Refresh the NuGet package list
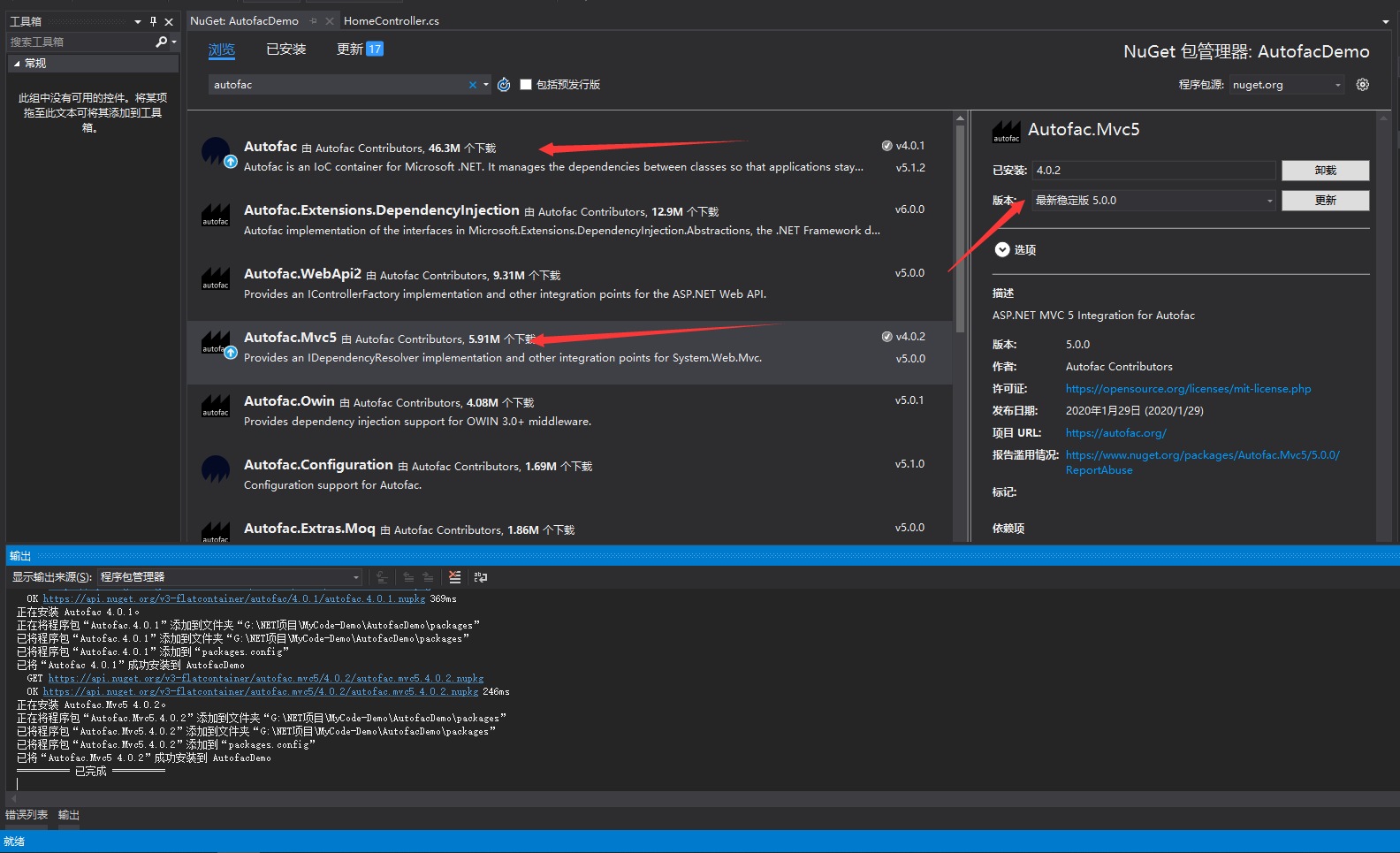Image resolution: width=1400 pixels, height=853 pixels. coord(504,85)
